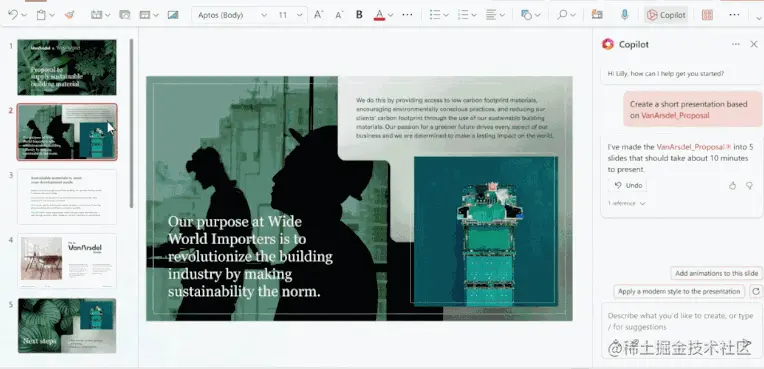The width and height of the screenshot is (764, 369).
Task: Expand the ribbon with the chevron
Action: 759,19
